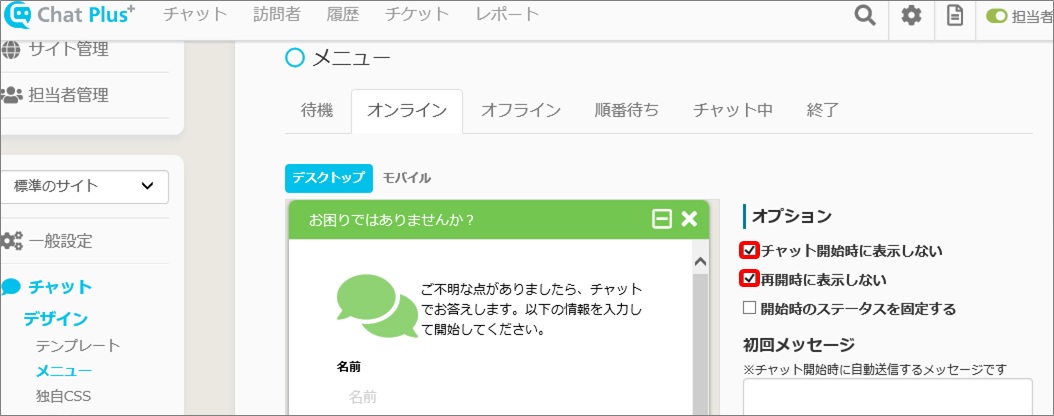The image size is (1054, 416).
Task: Switch to the オフライン tab
Action: (521, 111)
